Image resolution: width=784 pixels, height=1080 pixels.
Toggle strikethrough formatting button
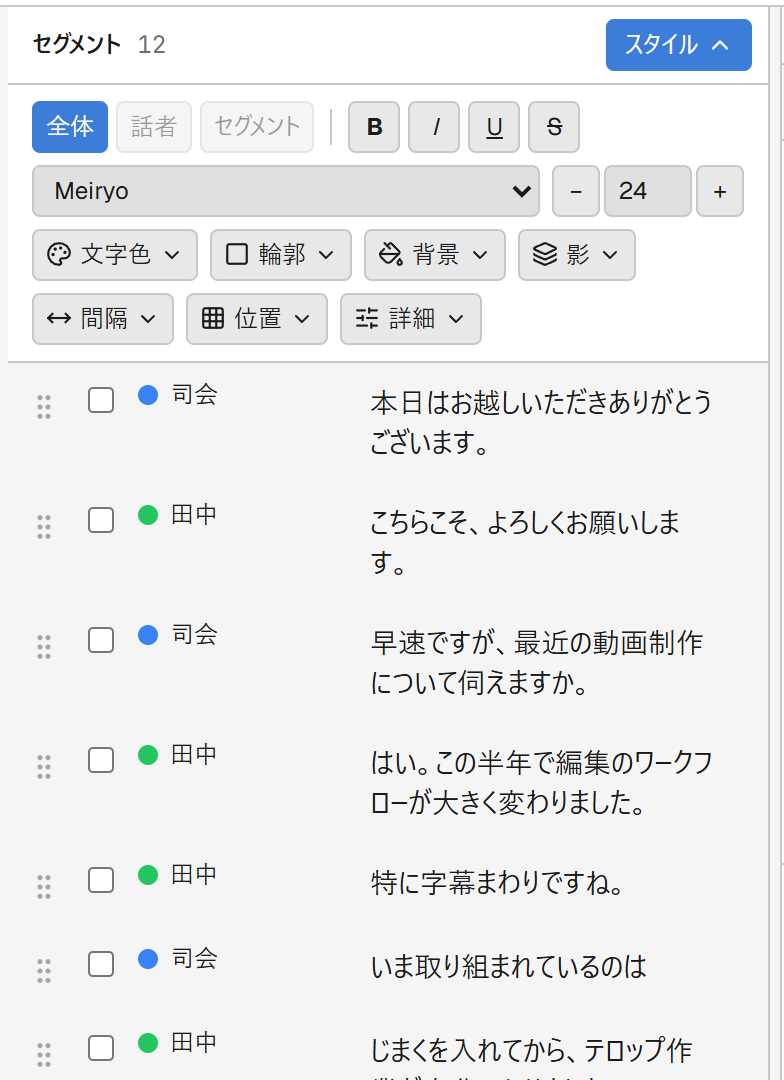point(554,127)
